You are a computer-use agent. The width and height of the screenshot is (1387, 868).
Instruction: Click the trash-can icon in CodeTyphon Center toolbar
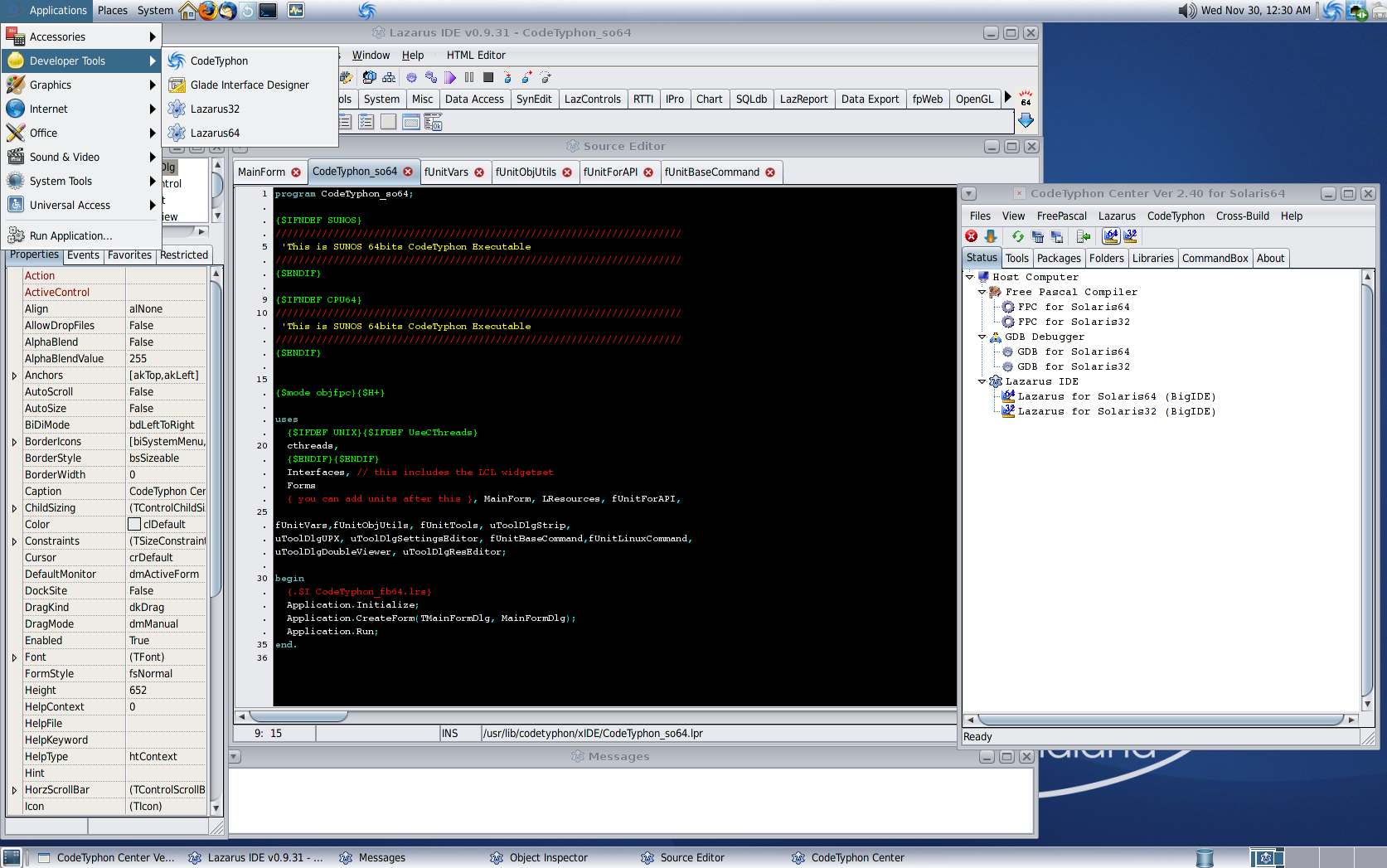coord(1037,236)
